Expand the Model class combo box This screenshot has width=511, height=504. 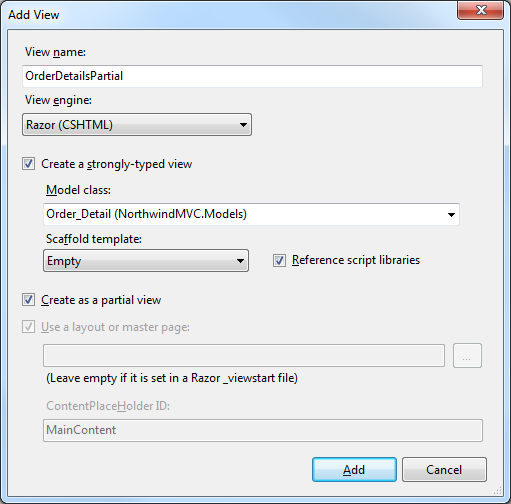pos(251,214)
